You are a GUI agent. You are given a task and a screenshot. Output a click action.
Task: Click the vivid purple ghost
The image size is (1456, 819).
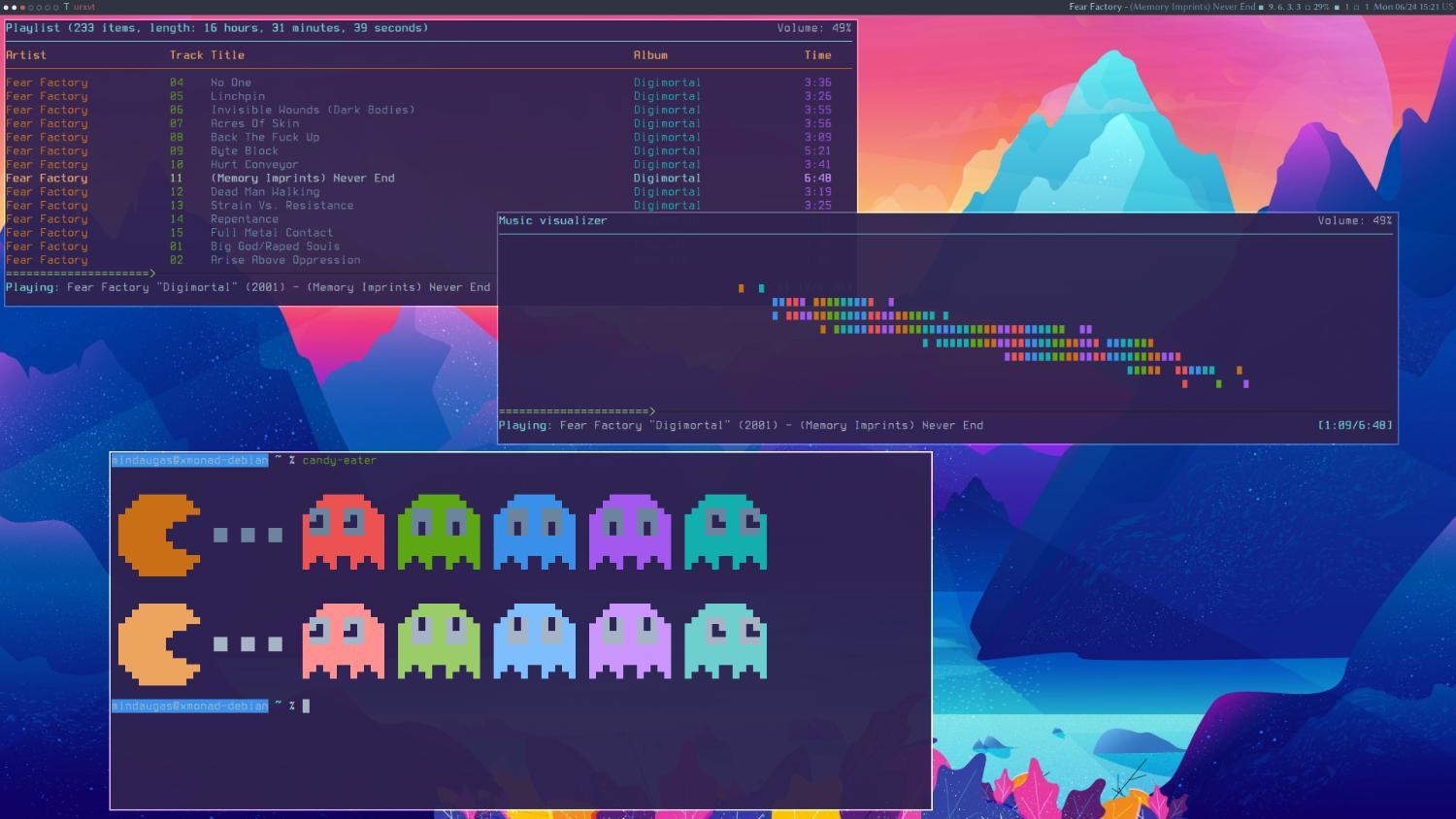click(630, 532)
